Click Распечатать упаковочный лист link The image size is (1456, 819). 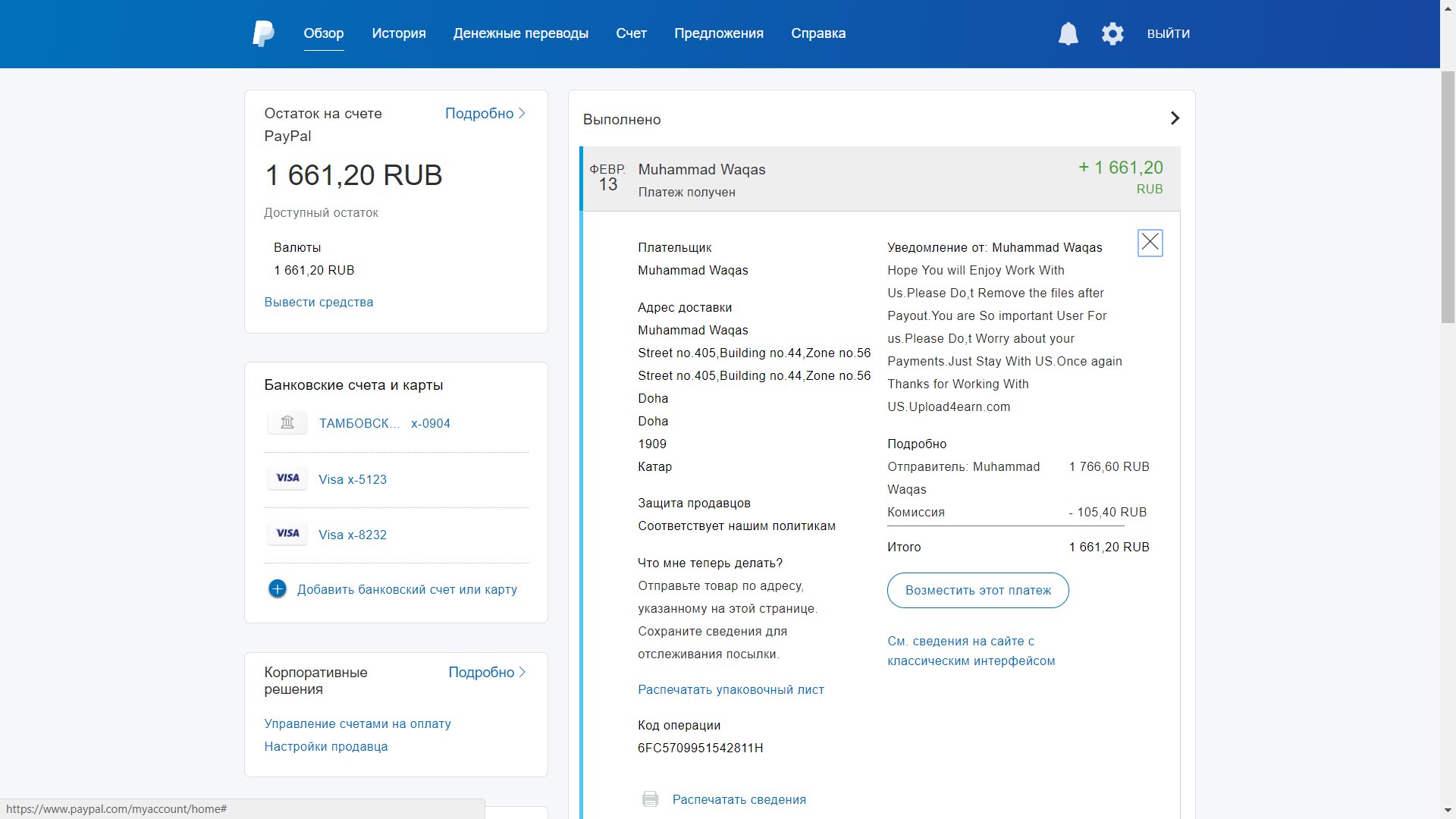pyautogui.click(x=731, y=689)
